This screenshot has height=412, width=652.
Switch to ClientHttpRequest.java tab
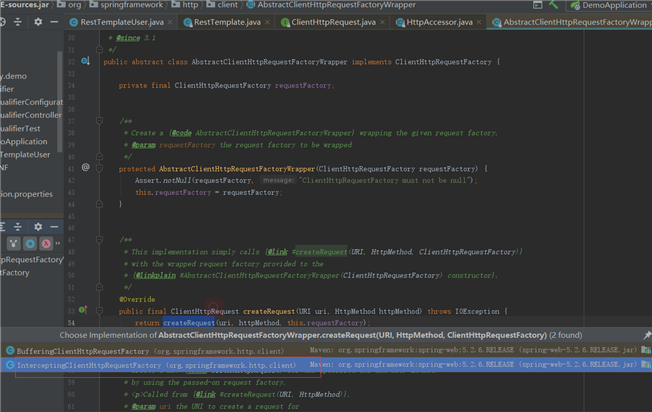coord(333,22)
